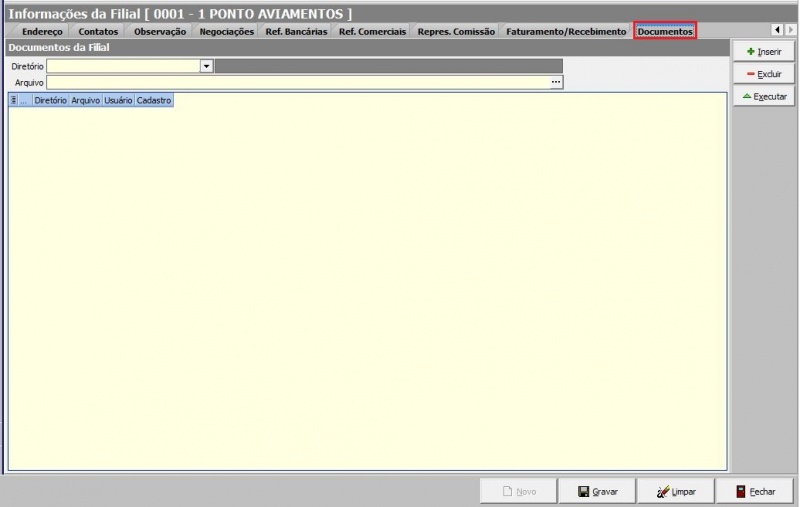This screenshot has height=507, width=800.
Task: Click the Fechar close button
Action: (x=755, y=492)
